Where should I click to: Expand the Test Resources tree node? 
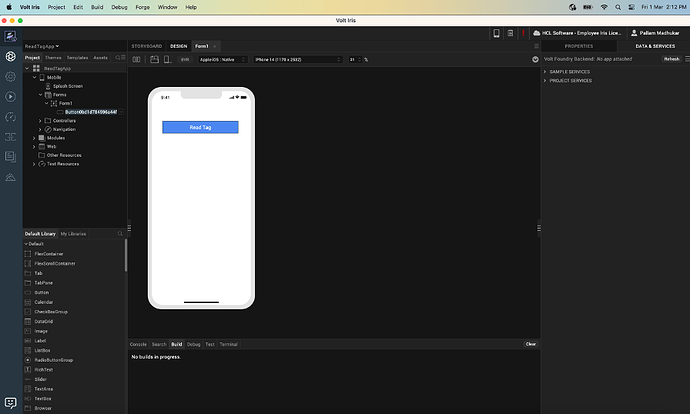click(34, 164)
